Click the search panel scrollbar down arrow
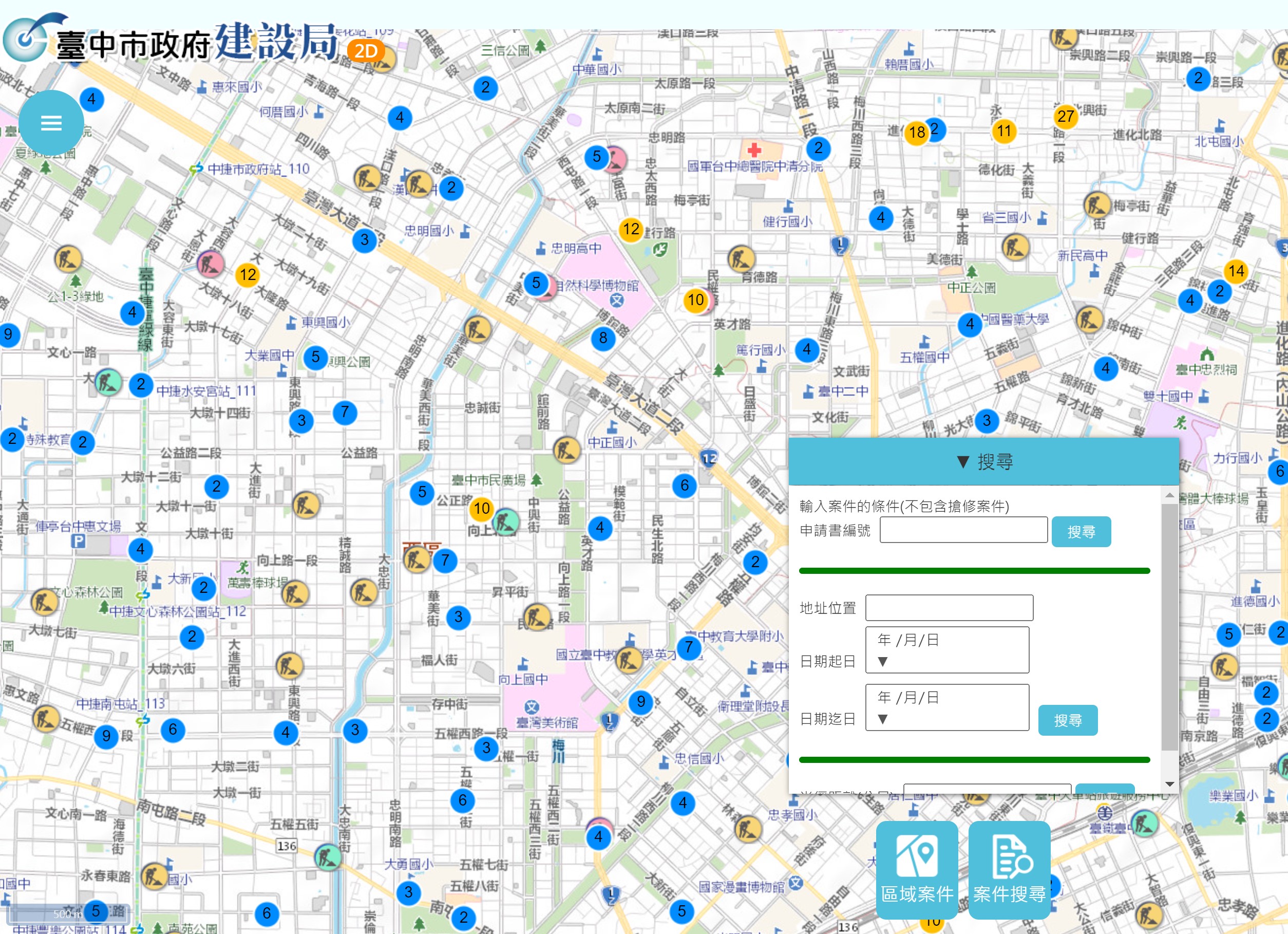This screenshot has width=1288, height=934. 1169,784
